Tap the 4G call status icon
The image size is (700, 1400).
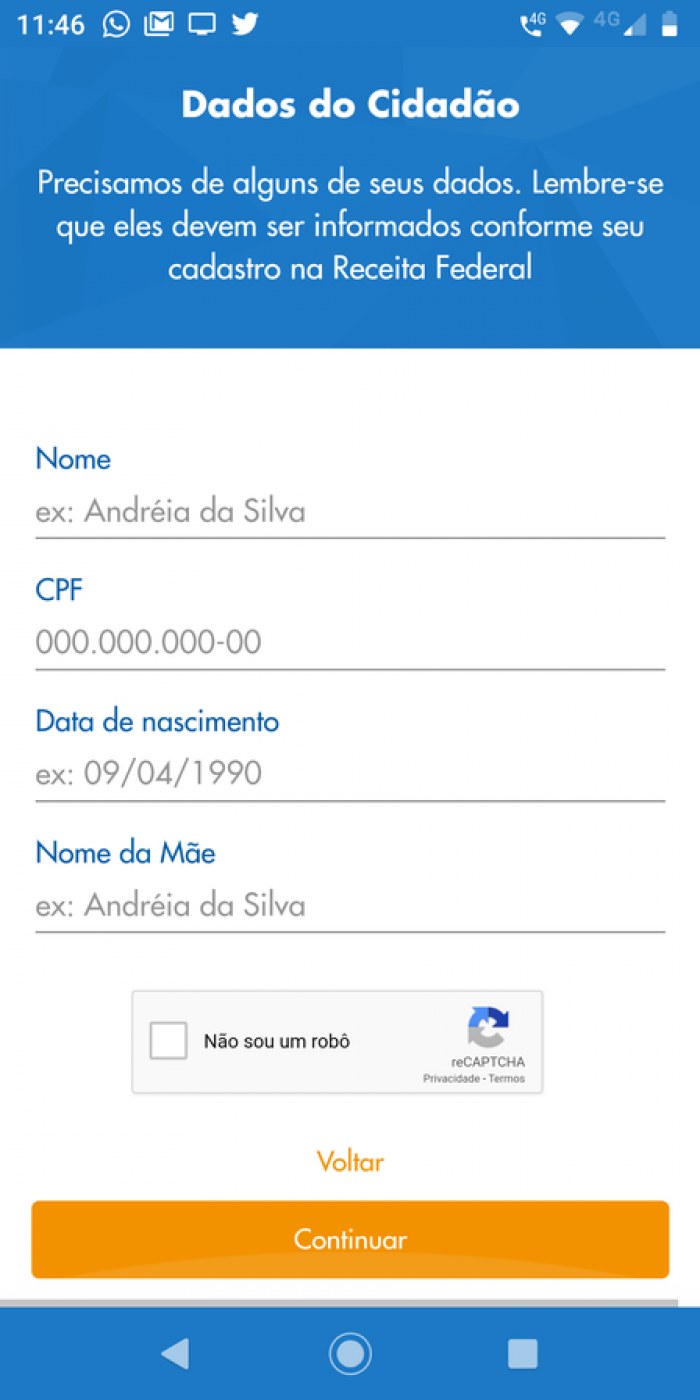(531, 24)
